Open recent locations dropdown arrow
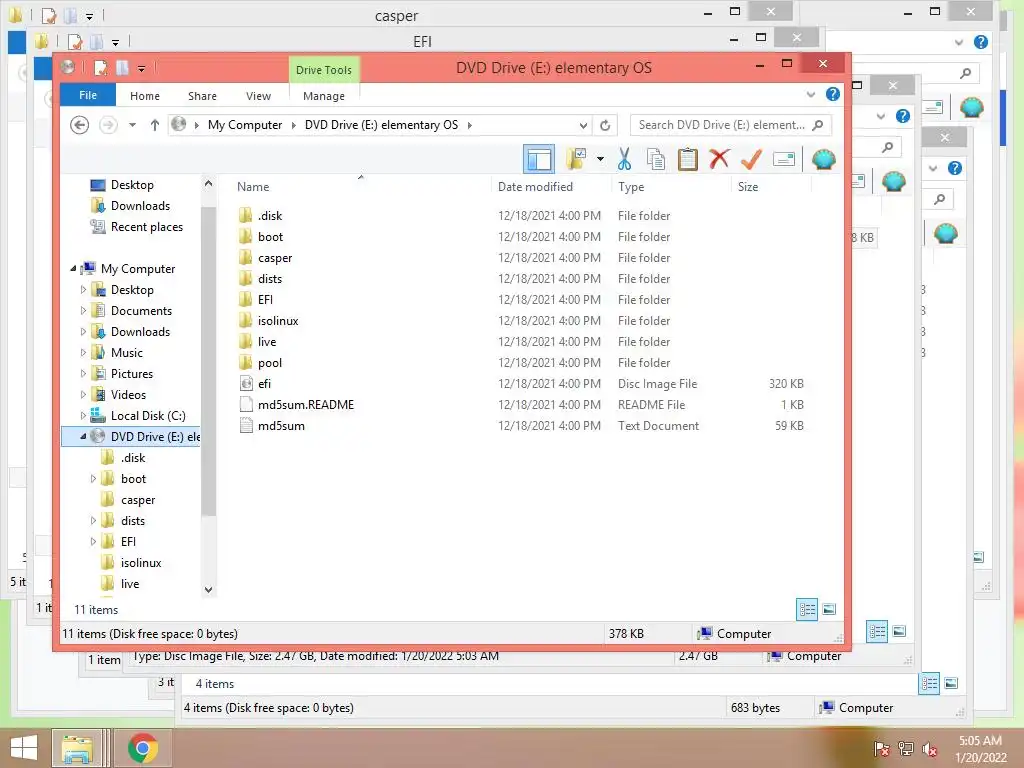1024x768 pixels. click(x=132, y=125)
